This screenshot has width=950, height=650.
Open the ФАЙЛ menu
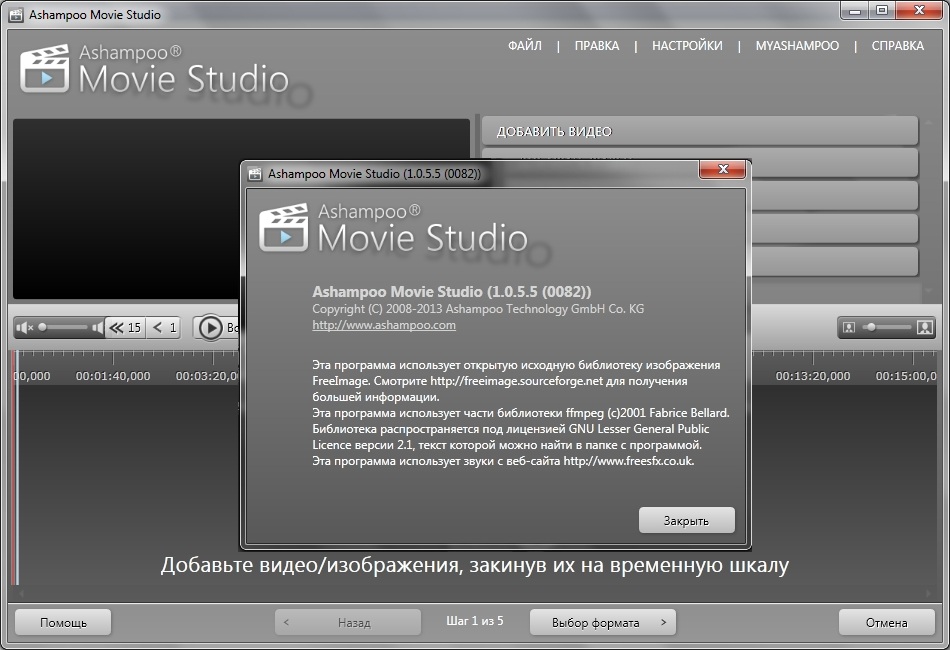[525, 46]
